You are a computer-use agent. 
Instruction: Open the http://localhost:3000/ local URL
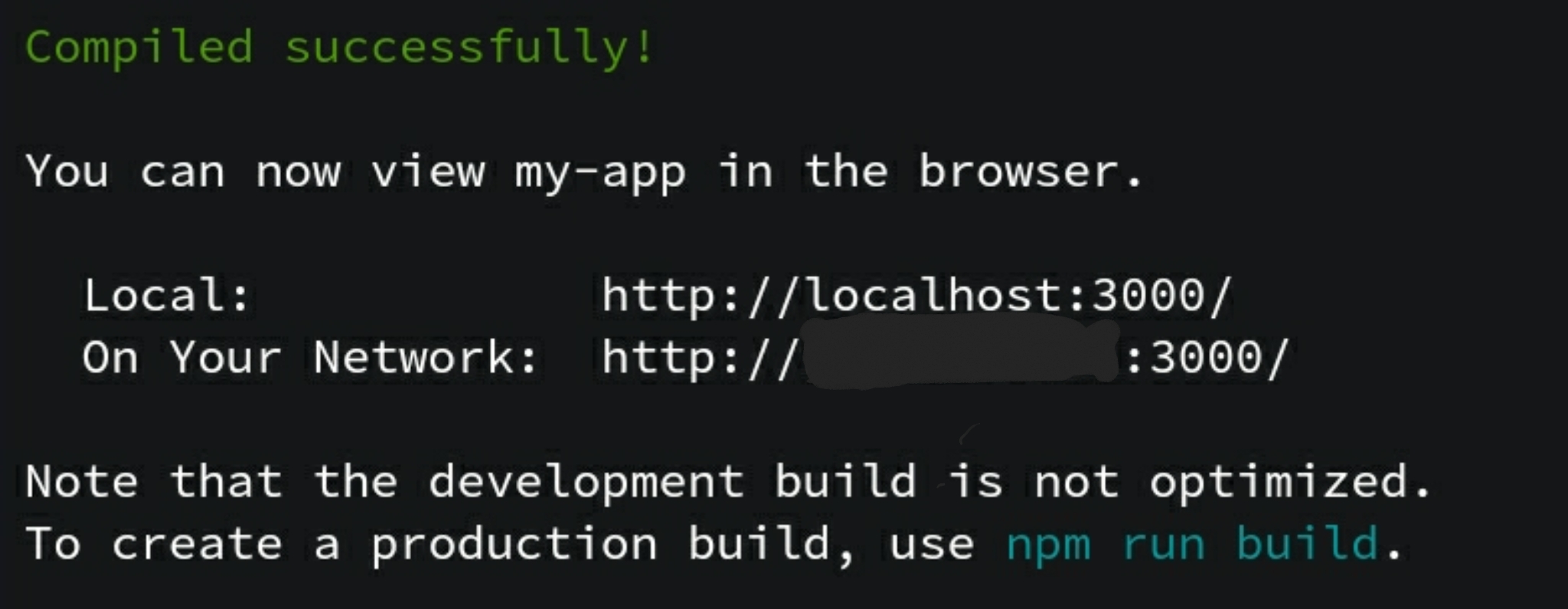click(x=916, y=296)
